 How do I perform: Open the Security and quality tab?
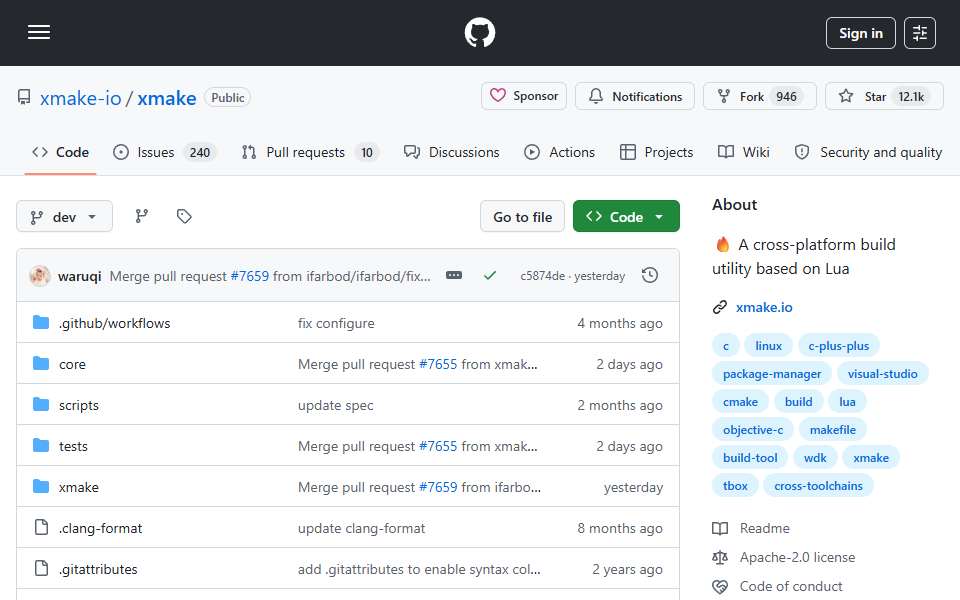point(868,152)
